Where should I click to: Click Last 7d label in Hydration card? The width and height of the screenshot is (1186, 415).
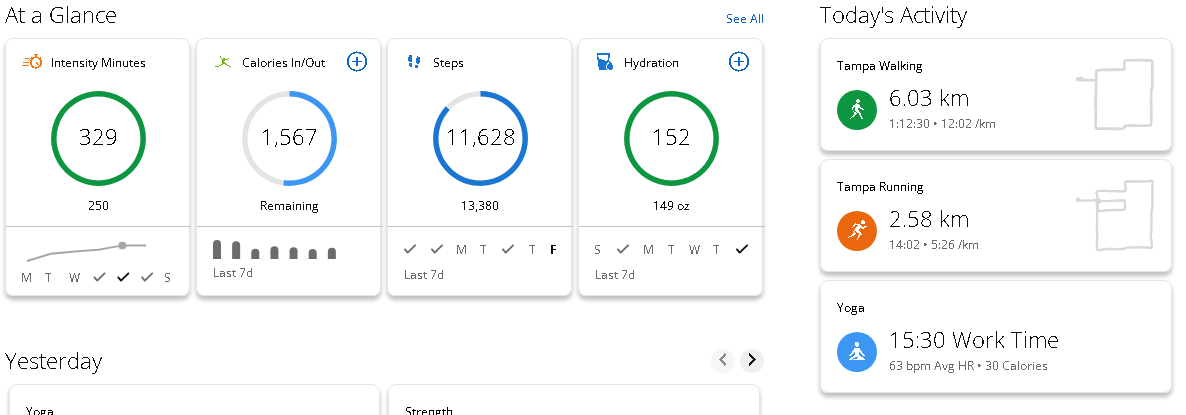click(615, 274)
